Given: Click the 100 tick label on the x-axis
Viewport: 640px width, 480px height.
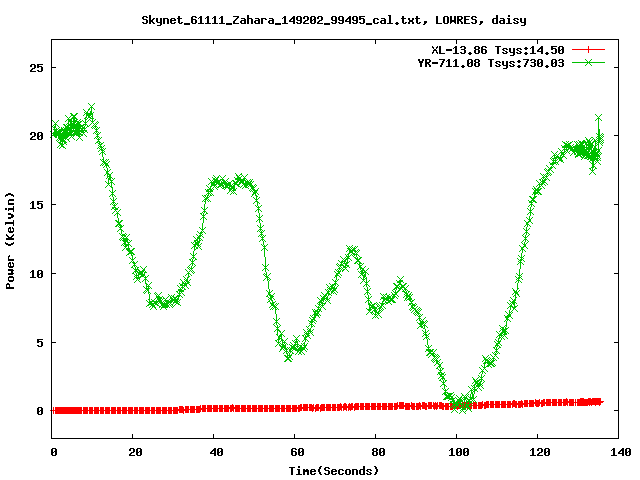Looking at the screenshot, I should 456,452.
